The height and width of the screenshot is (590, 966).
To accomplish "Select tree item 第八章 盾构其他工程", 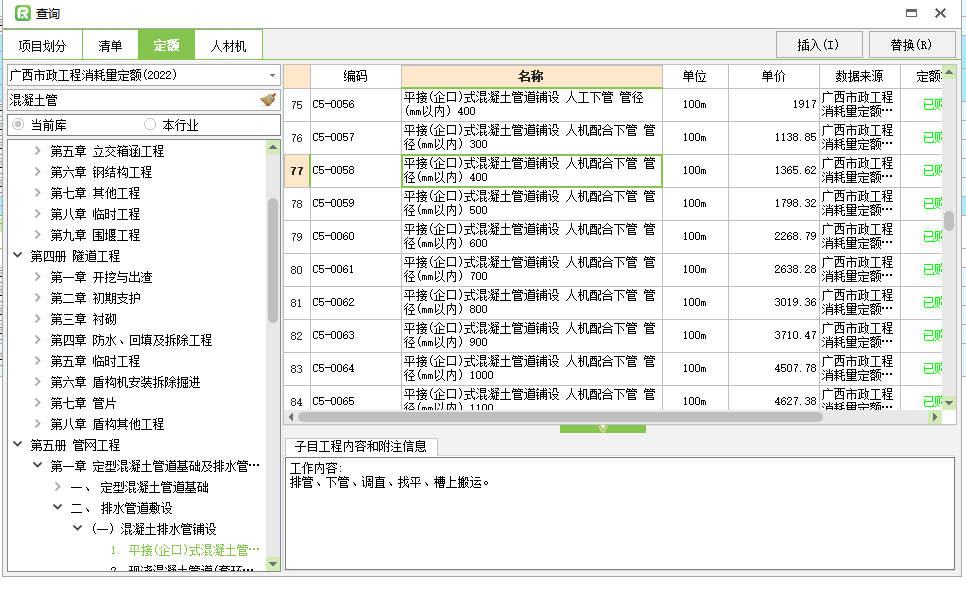I will 107,424.
